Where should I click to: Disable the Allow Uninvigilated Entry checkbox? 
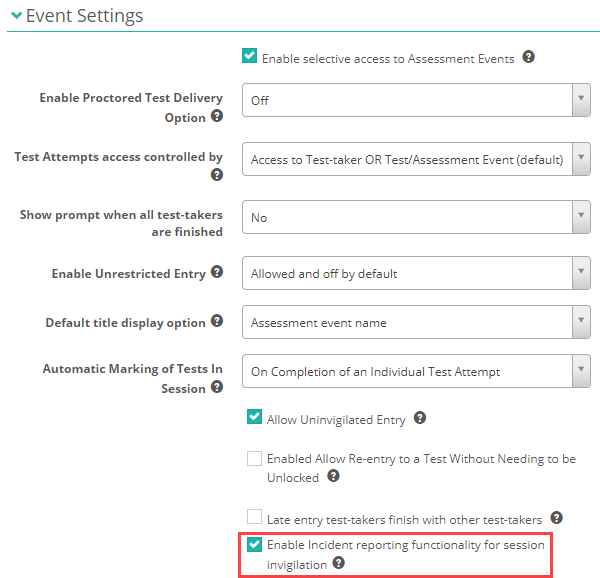pyautogui.click(x=255, y=419)
